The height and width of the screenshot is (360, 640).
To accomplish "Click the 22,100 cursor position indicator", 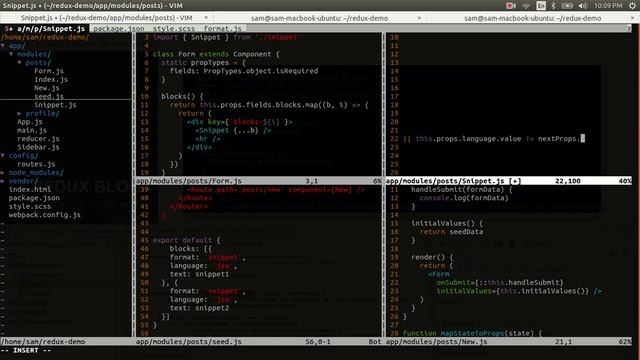I will tap(568, 181).
